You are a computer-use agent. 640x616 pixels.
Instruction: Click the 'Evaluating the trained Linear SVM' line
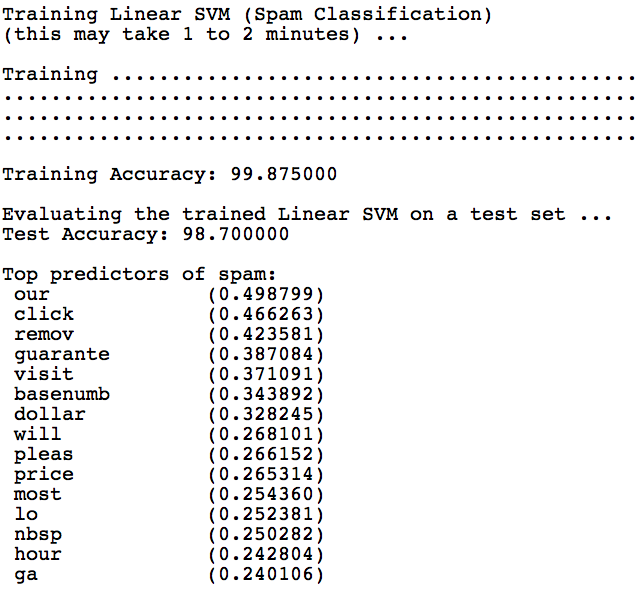click(x=307, y=215)
